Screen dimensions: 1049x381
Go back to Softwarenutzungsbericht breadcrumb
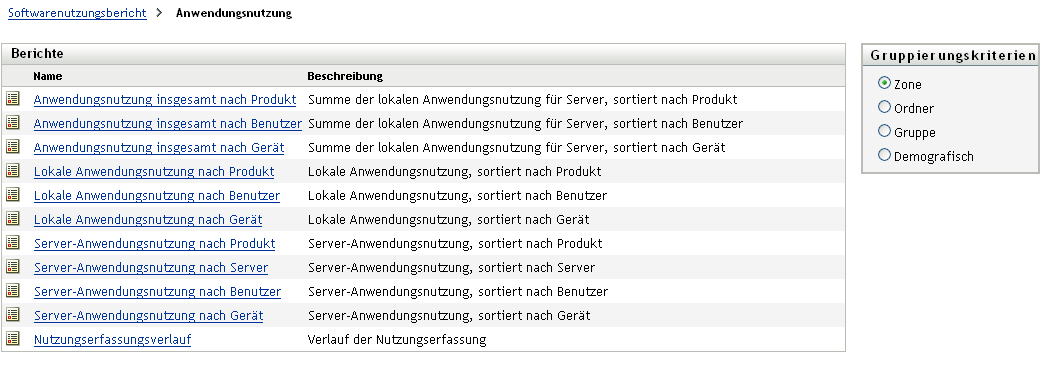click(x=77, y=13)
